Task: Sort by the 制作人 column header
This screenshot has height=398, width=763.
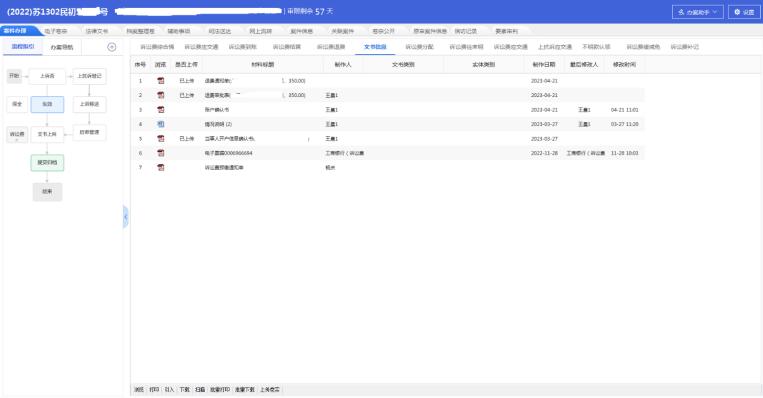Action: click(x=343, y=65)
